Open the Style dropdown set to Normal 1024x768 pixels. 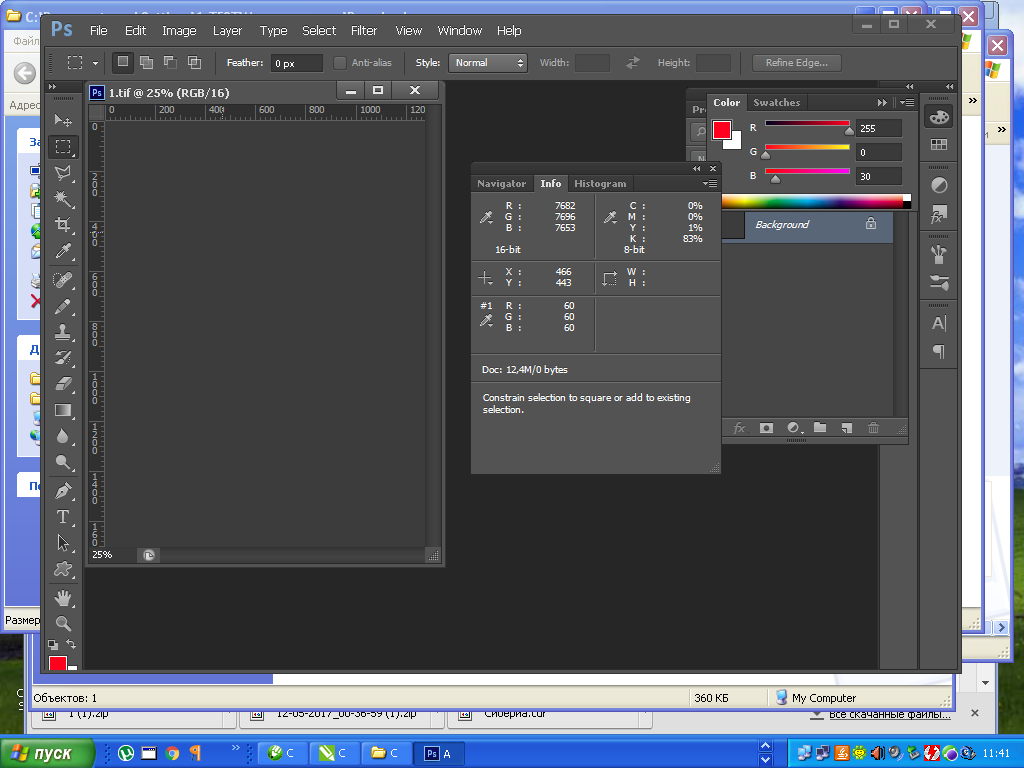[x=488, y=63]
